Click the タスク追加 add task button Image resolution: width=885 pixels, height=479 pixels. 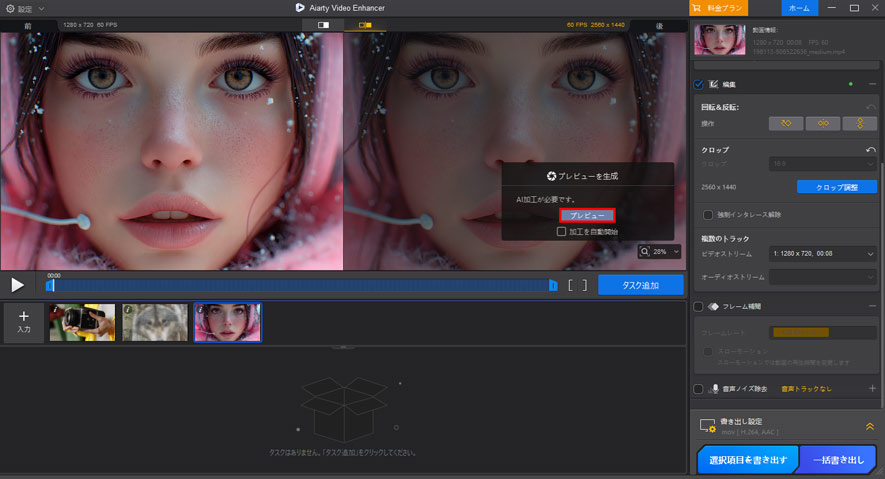[x=641, y=285]
